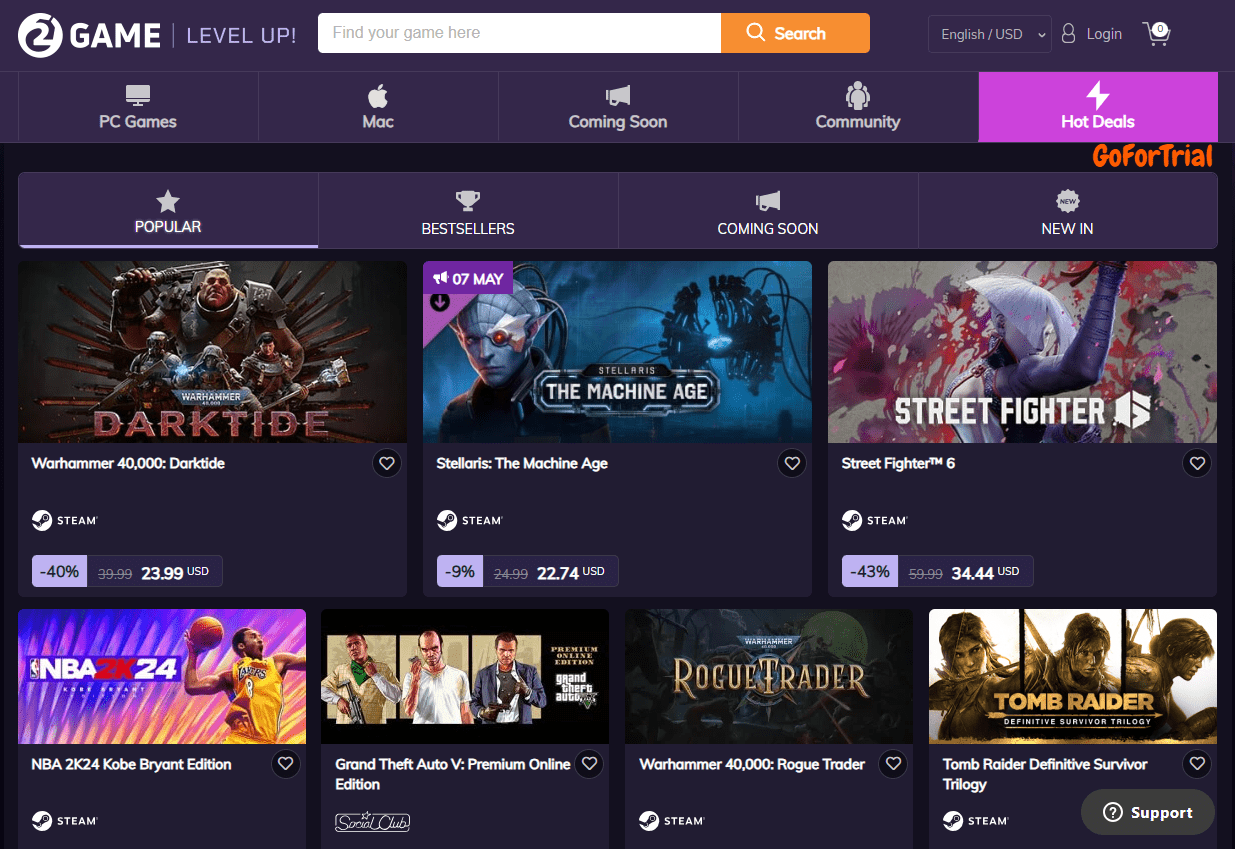Open the Mac menu
The height and width of the screenshot is (849, 1235).
pyautogui.click(x=378, y=107)
